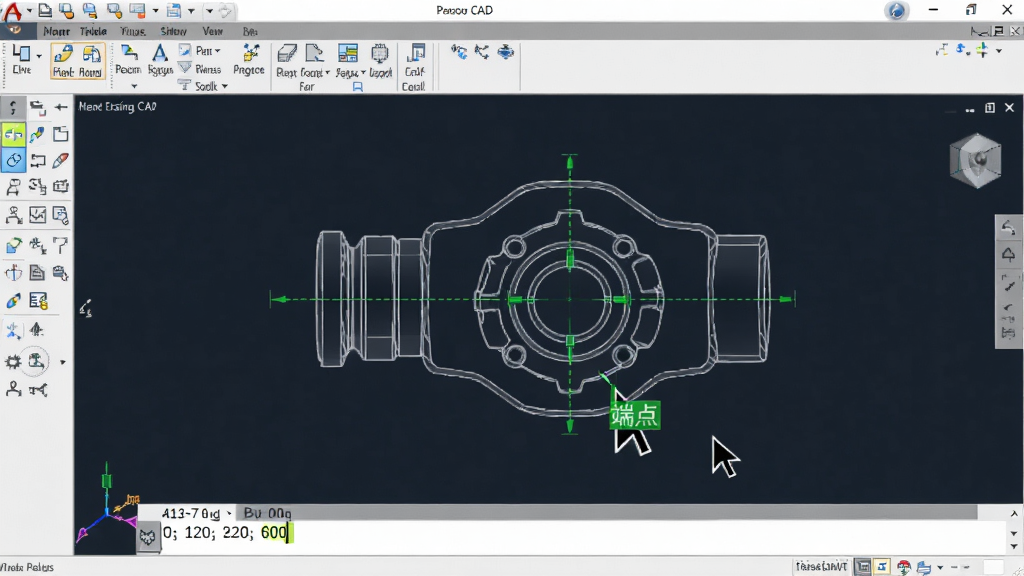Click the 'Bu 00g' label above command line
The image size is (1024, 576).
(x=267, y=513)
